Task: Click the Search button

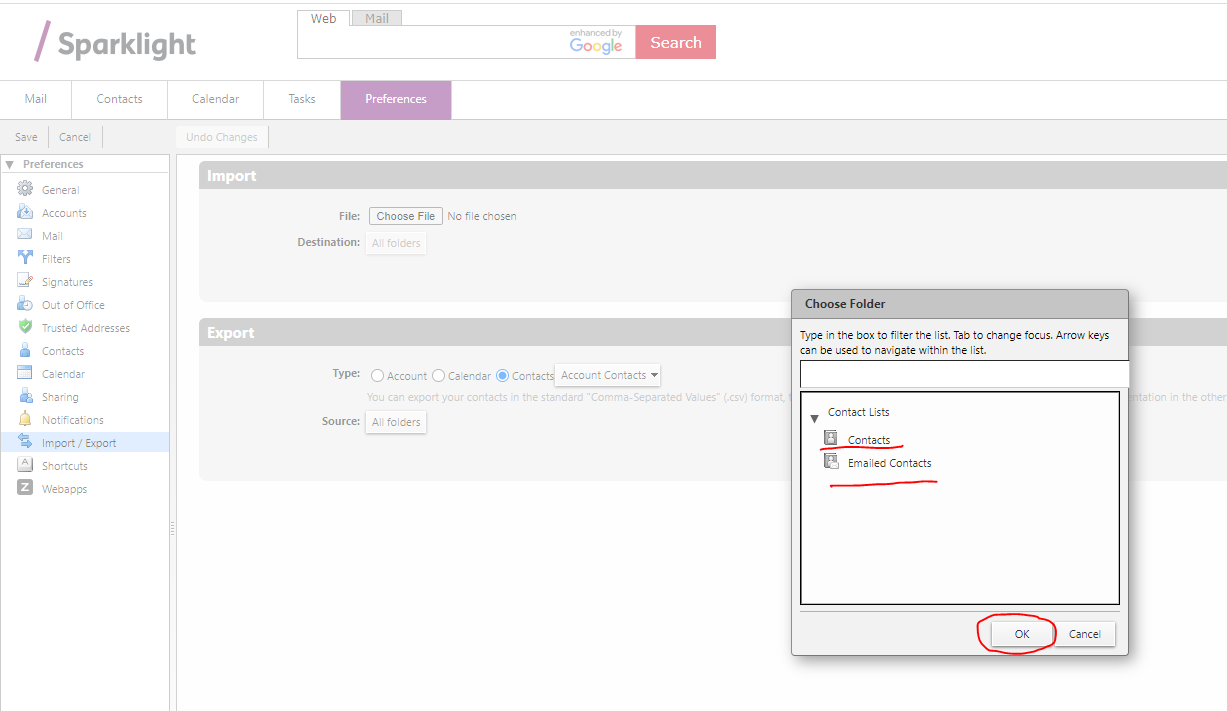Action: coord(676,42)
